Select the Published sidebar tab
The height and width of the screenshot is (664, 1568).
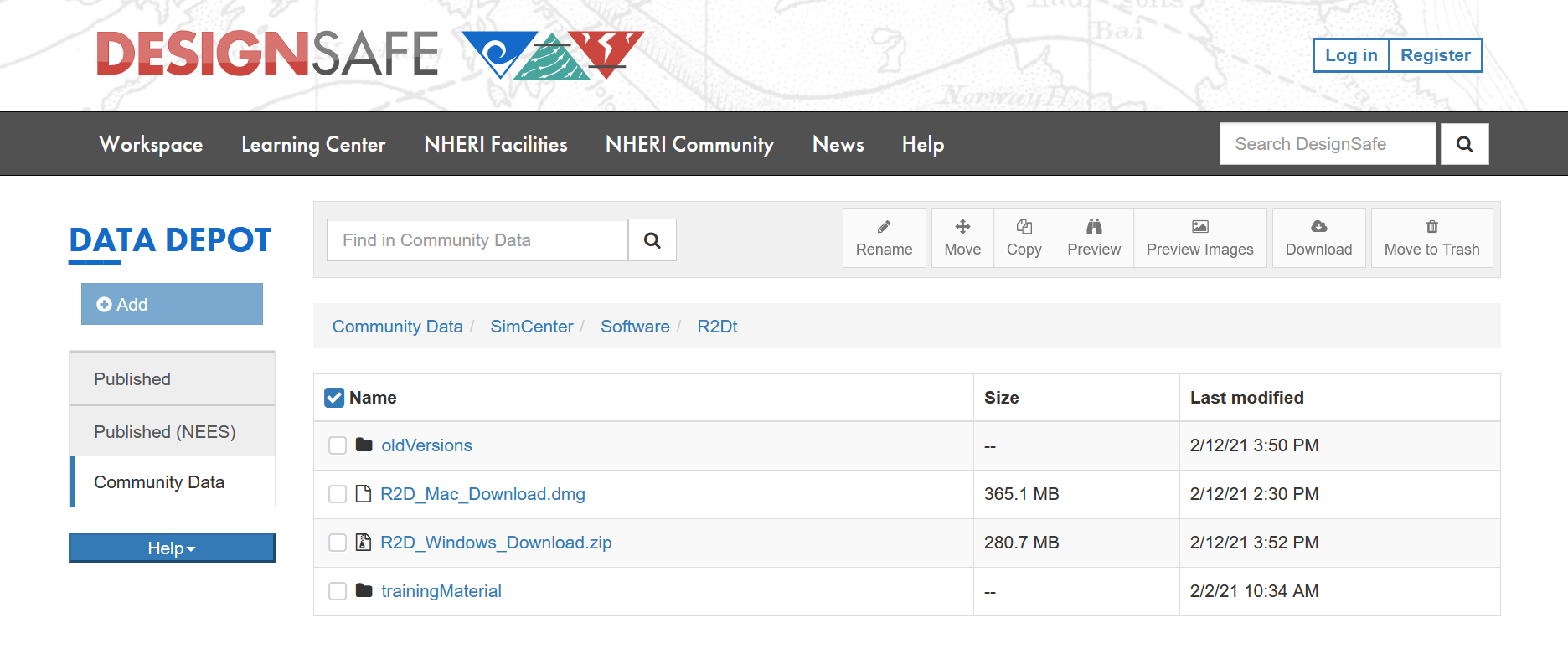(172, 378)
